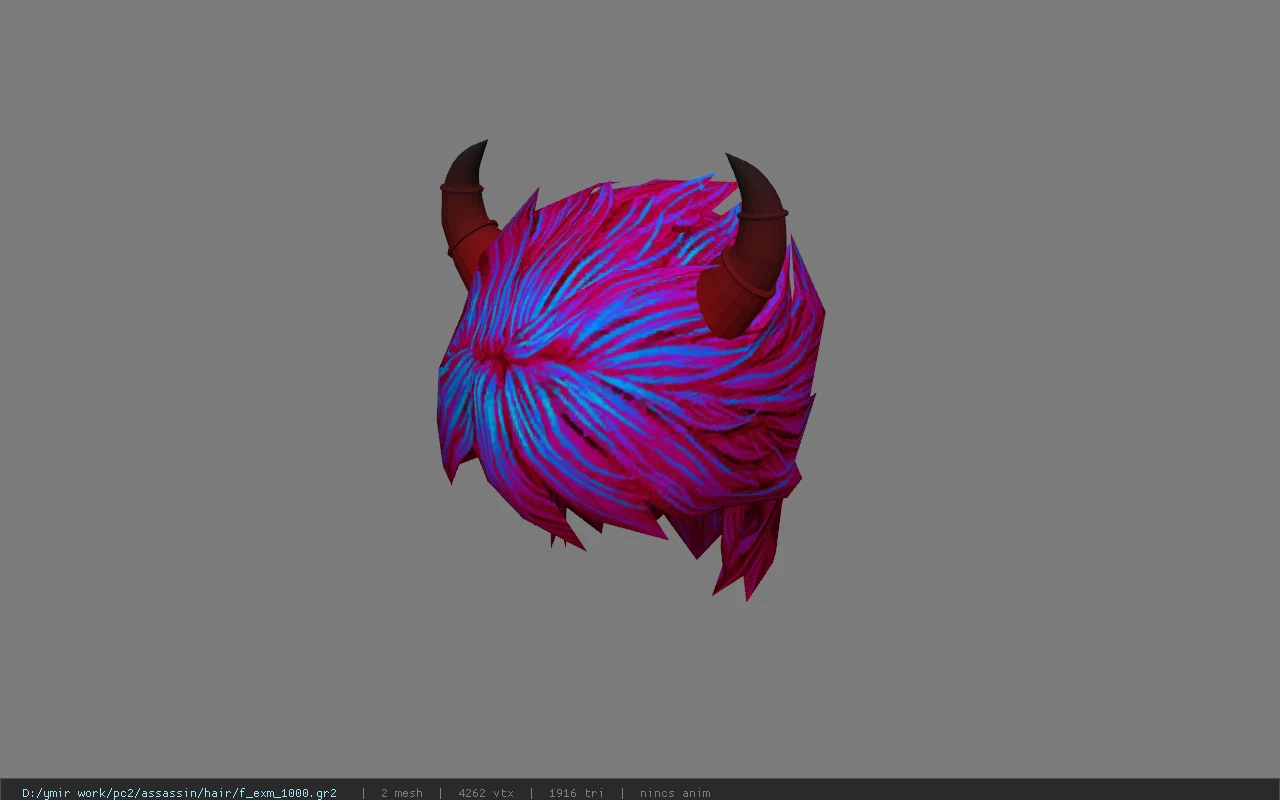Click the '2 mesh' status bar entry
The width and height of the screenshot is (1280, 800).
[402, 793]
